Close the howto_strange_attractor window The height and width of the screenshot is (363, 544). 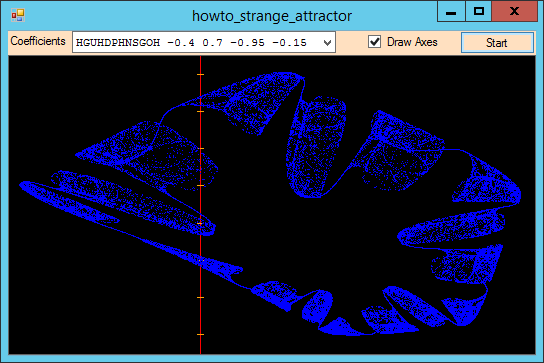(515, 11)
